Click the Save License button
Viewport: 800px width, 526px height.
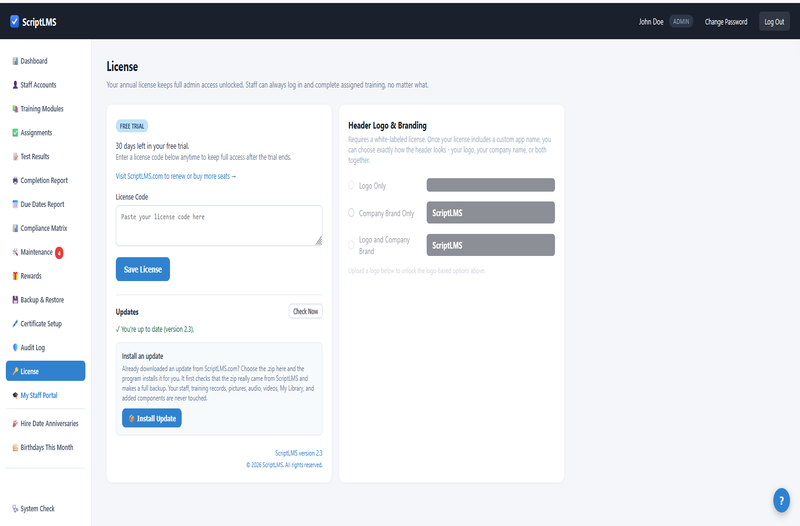coord(143,269)
